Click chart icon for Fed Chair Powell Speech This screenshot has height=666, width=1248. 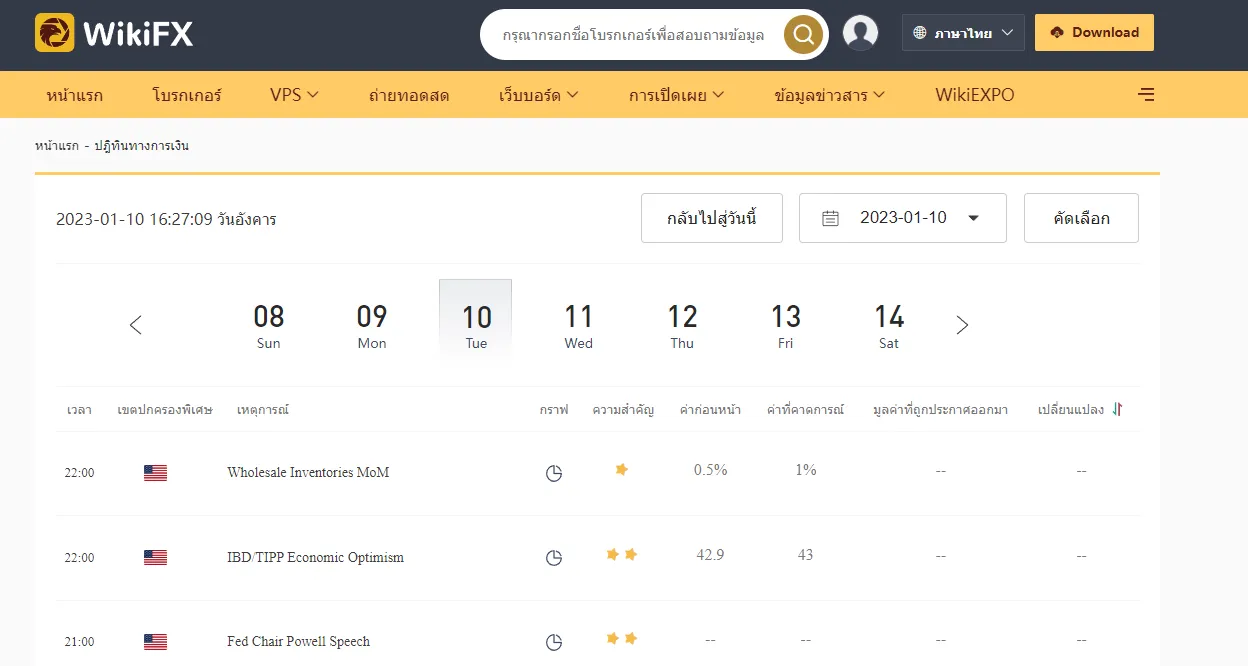pos(554,642)
